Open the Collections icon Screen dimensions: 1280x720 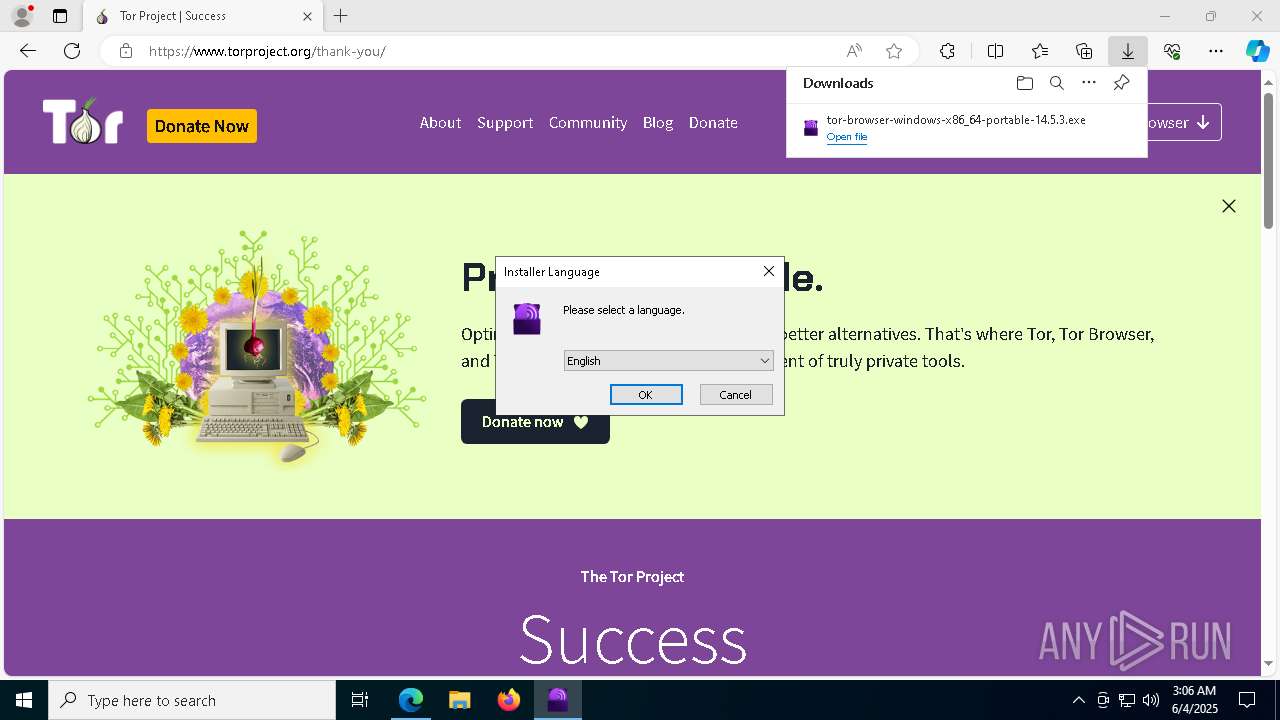[x=1084, y=51]
